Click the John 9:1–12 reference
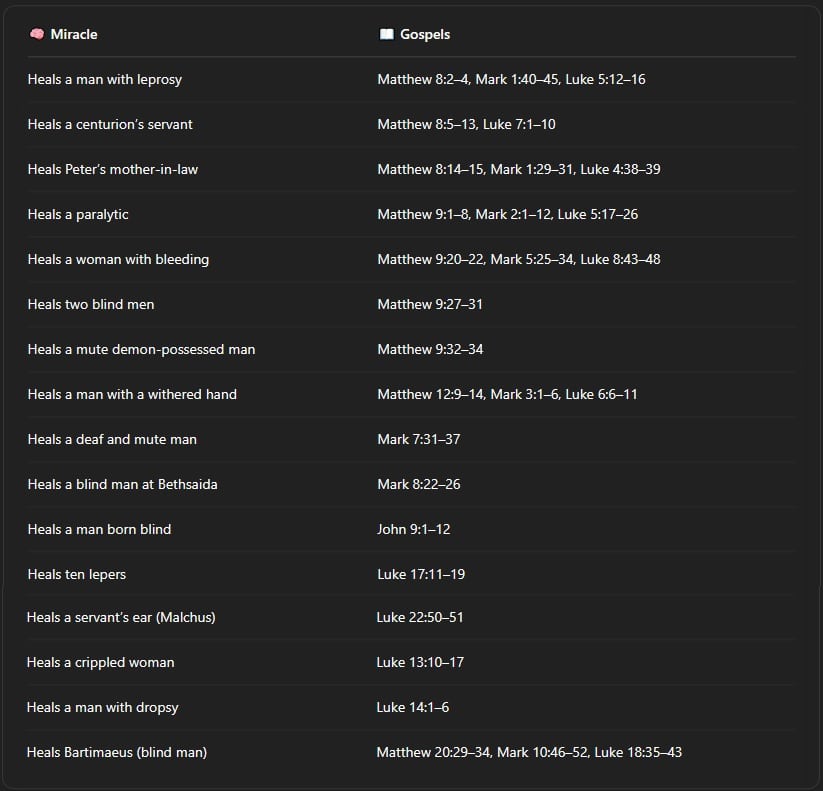This screenshot has height=791, width=823. (x=413, y=529)
